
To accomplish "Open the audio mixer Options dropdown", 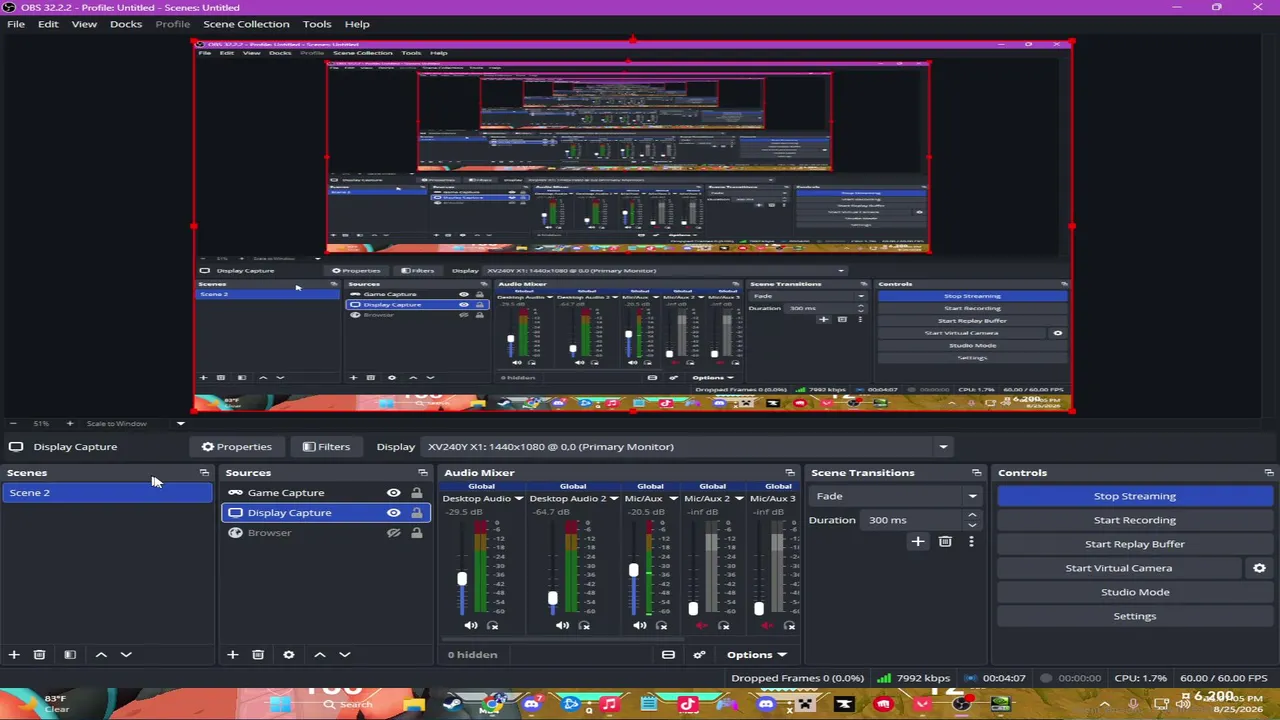I will [757, 655].
